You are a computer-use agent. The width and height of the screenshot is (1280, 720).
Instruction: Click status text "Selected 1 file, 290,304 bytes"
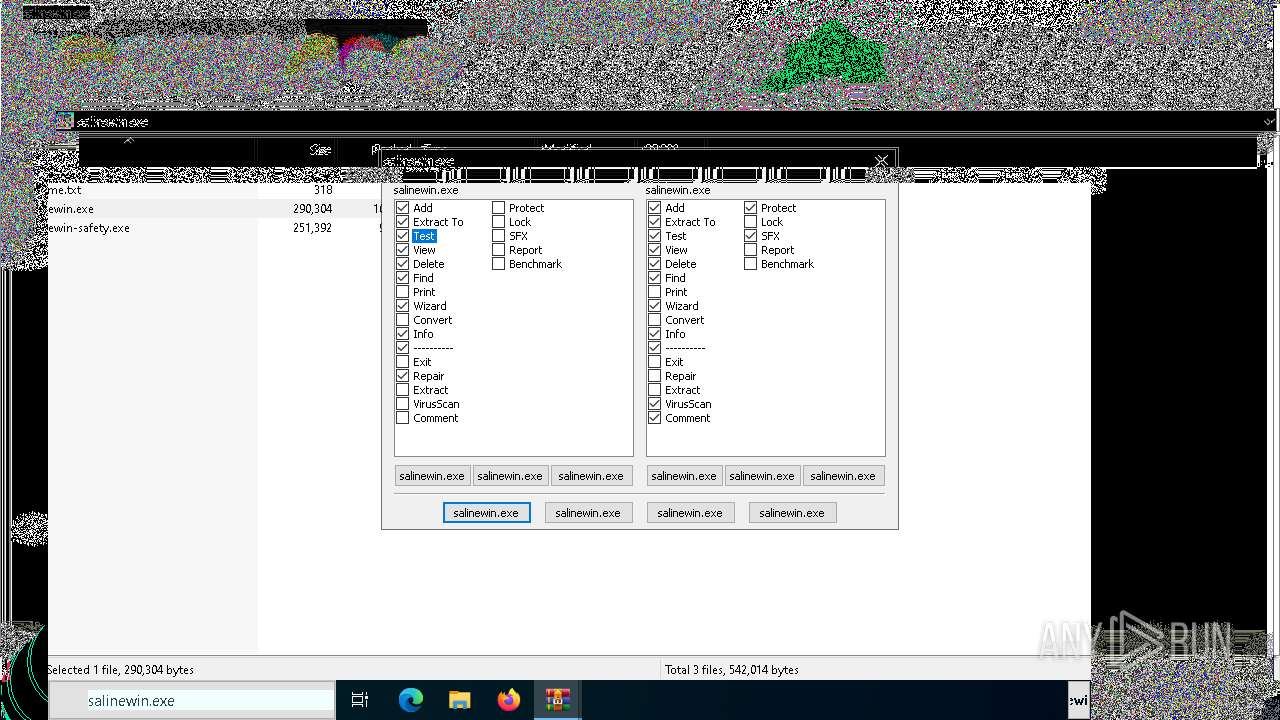121,670
